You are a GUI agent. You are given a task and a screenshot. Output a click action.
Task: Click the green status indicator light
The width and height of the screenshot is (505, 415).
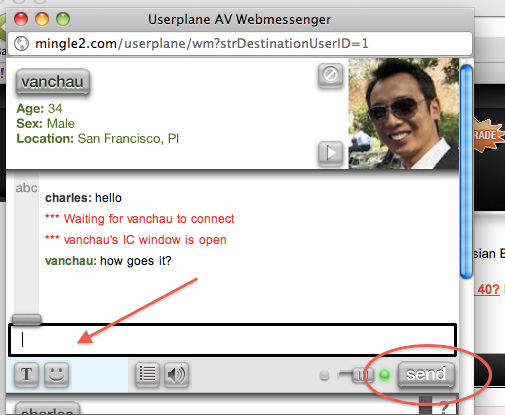(385, 375)
